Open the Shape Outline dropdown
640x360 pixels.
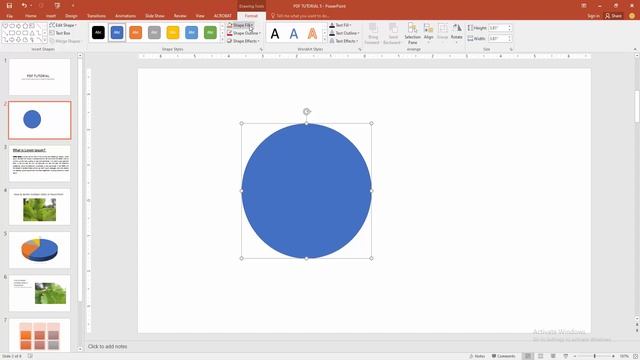244,33
